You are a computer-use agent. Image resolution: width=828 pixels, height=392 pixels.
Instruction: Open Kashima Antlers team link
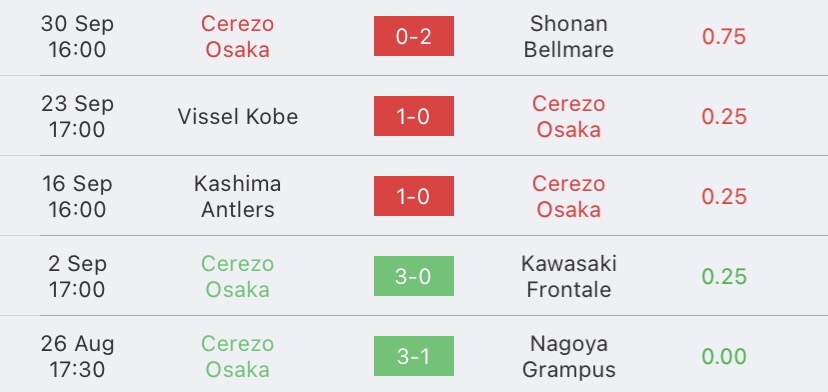coord(238,197)
